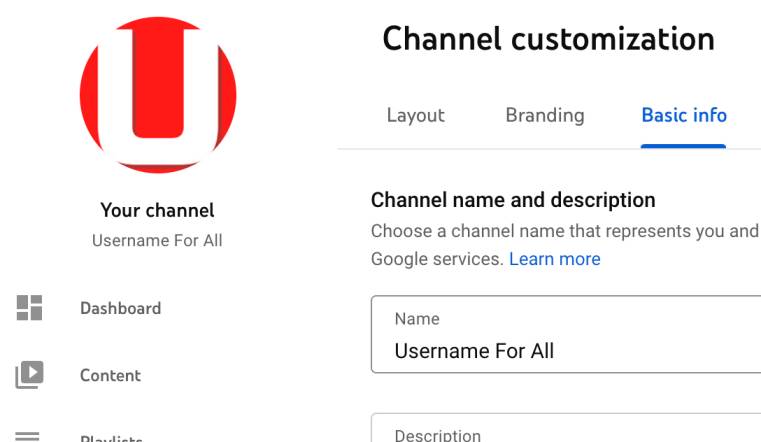
Task: Click the channel name text 'Username For All' in the Name field
Action: pos(474,351)
